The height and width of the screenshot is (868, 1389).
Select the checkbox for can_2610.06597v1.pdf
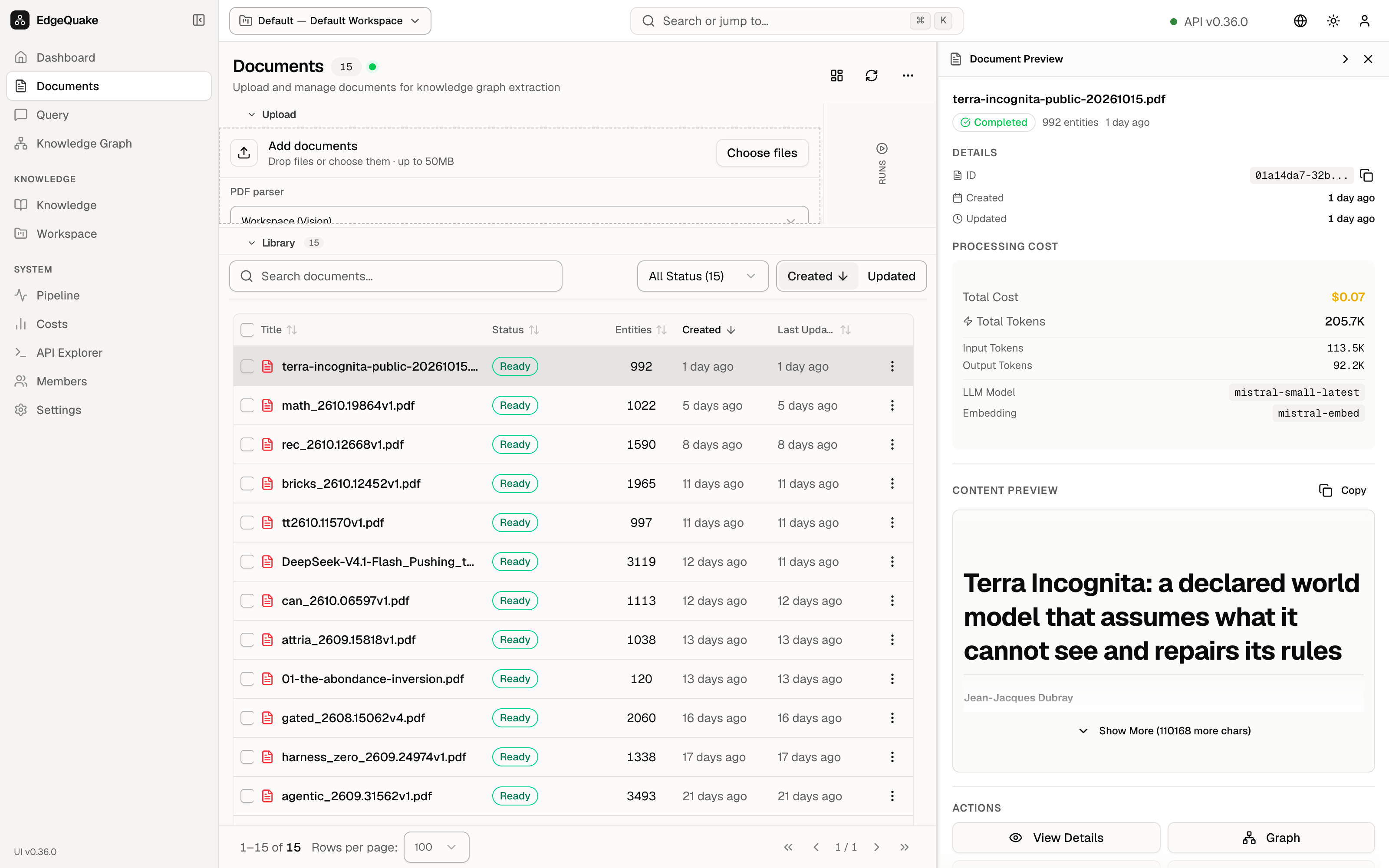point(247,601)
